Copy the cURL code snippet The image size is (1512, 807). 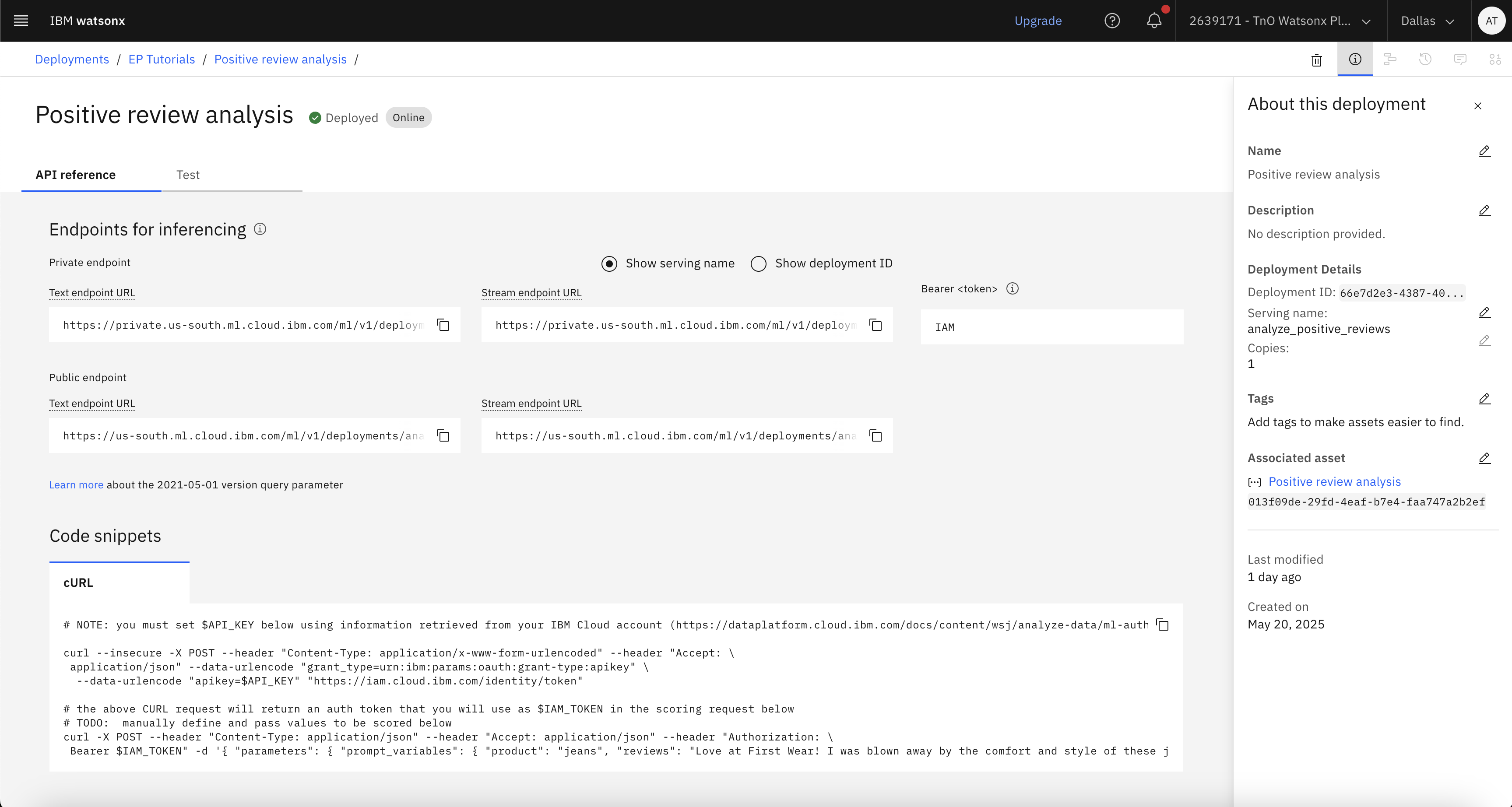point(1163,625)
